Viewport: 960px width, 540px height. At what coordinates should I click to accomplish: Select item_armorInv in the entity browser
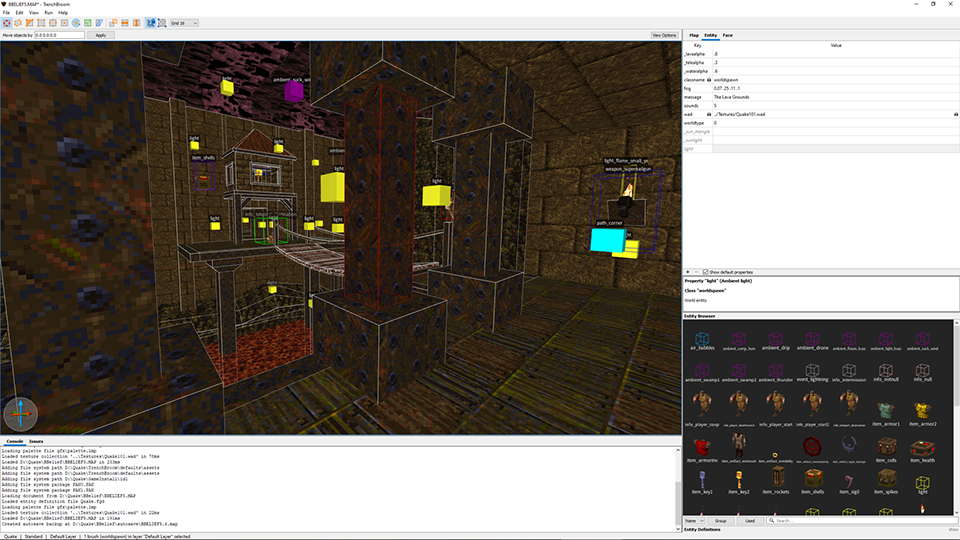pos(702,450)
